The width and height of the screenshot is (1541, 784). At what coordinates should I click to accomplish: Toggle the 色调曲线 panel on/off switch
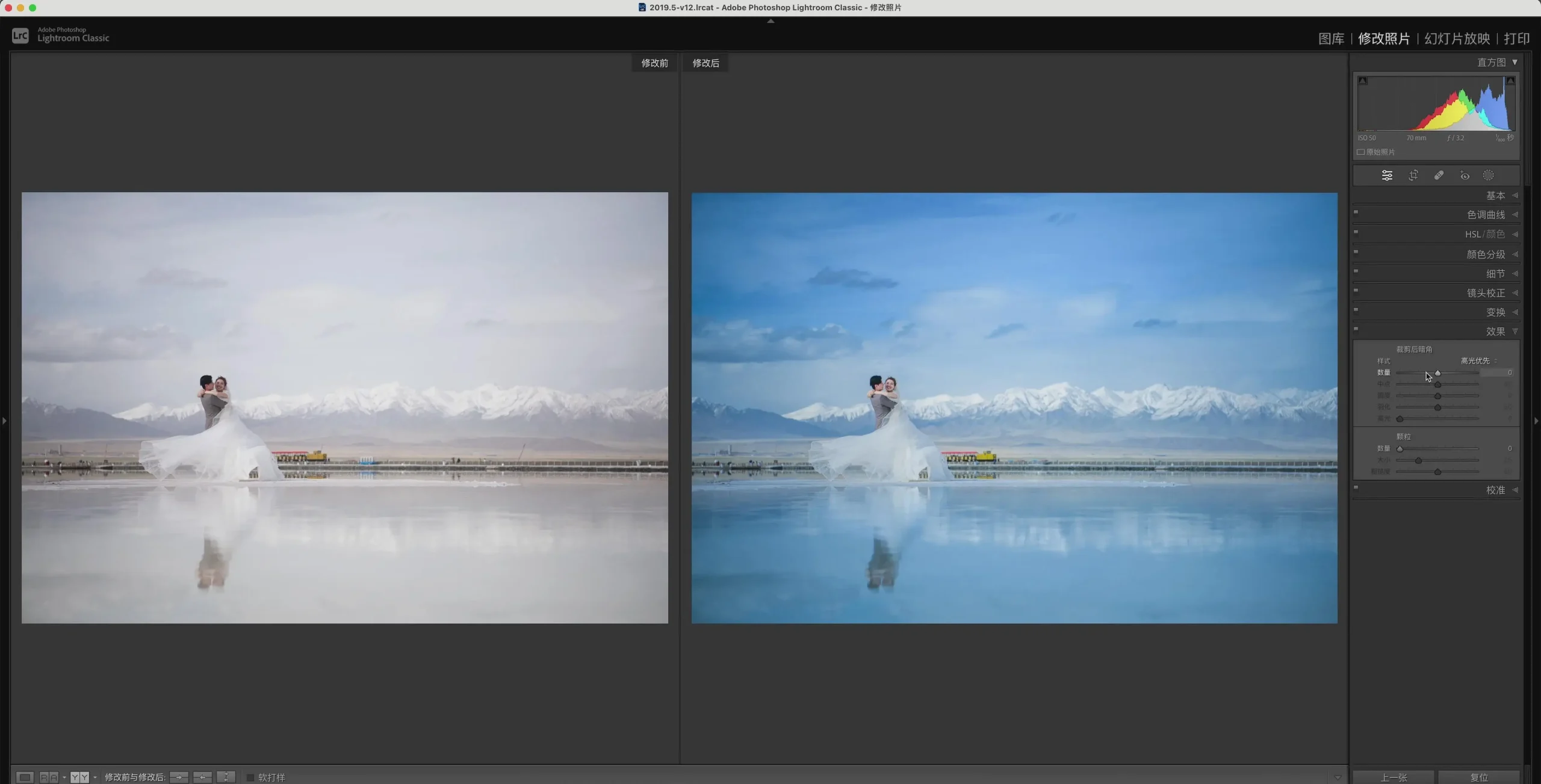click(1356, 212)
